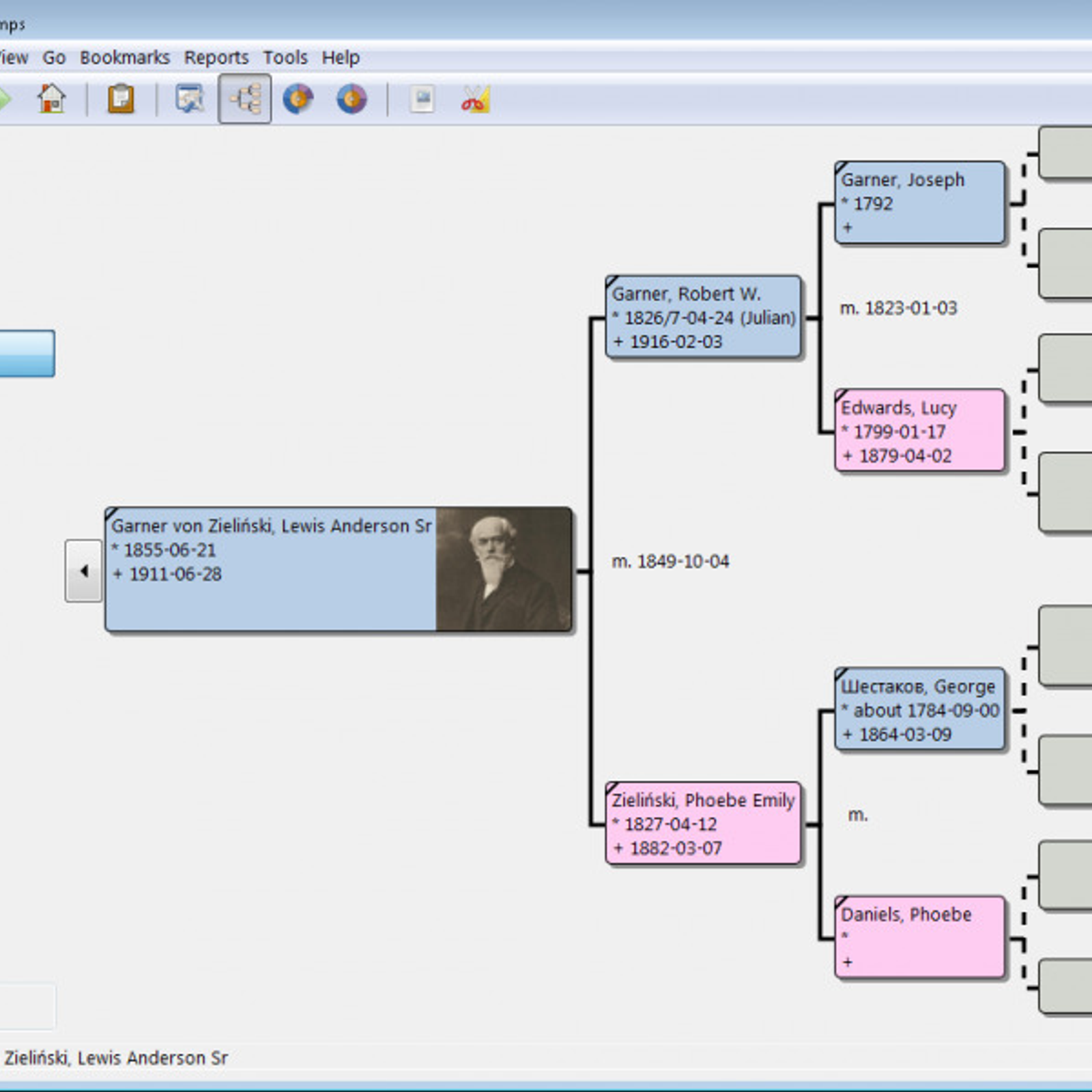The width and height of the screenshot is (1092, 1092).
Task: Open the clipboard toolbar icon
Action: pyautogui.click(x=121, y=99)
